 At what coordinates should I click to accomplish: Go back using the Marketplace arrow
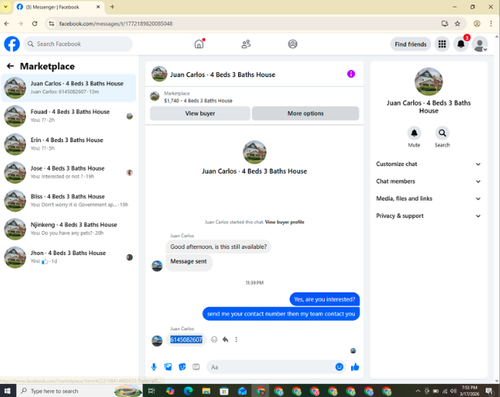click(10, 66)
